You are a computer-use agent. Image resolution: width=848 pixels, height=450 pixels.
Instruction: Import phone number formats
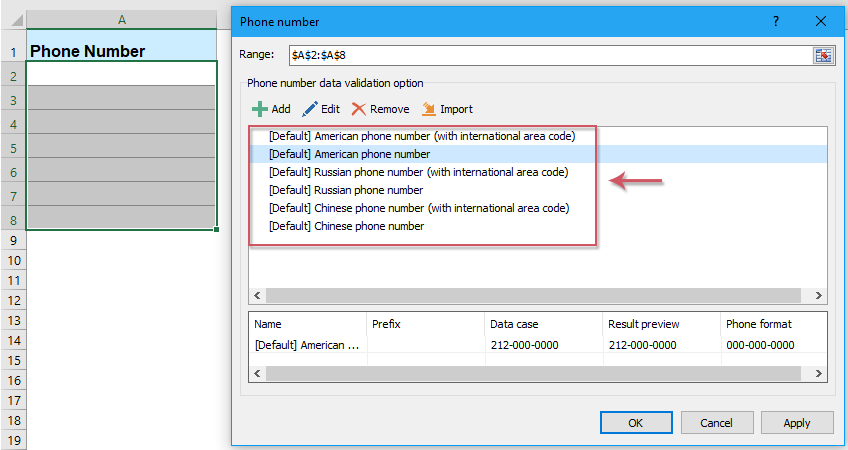coord(447,109)
